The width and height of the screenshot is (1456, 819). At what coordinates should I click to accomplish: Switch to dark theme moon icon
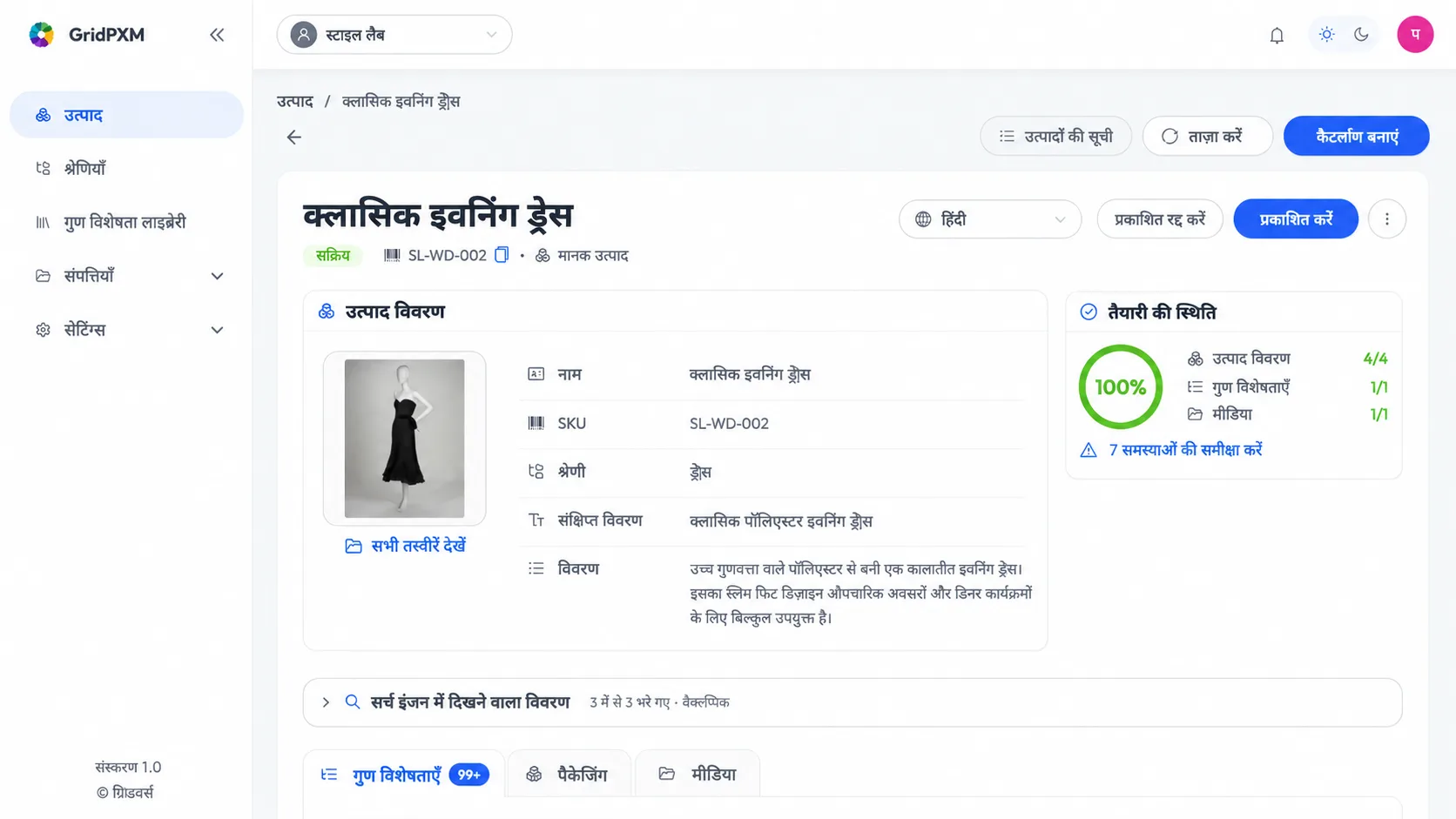(x=1362, y=35)
